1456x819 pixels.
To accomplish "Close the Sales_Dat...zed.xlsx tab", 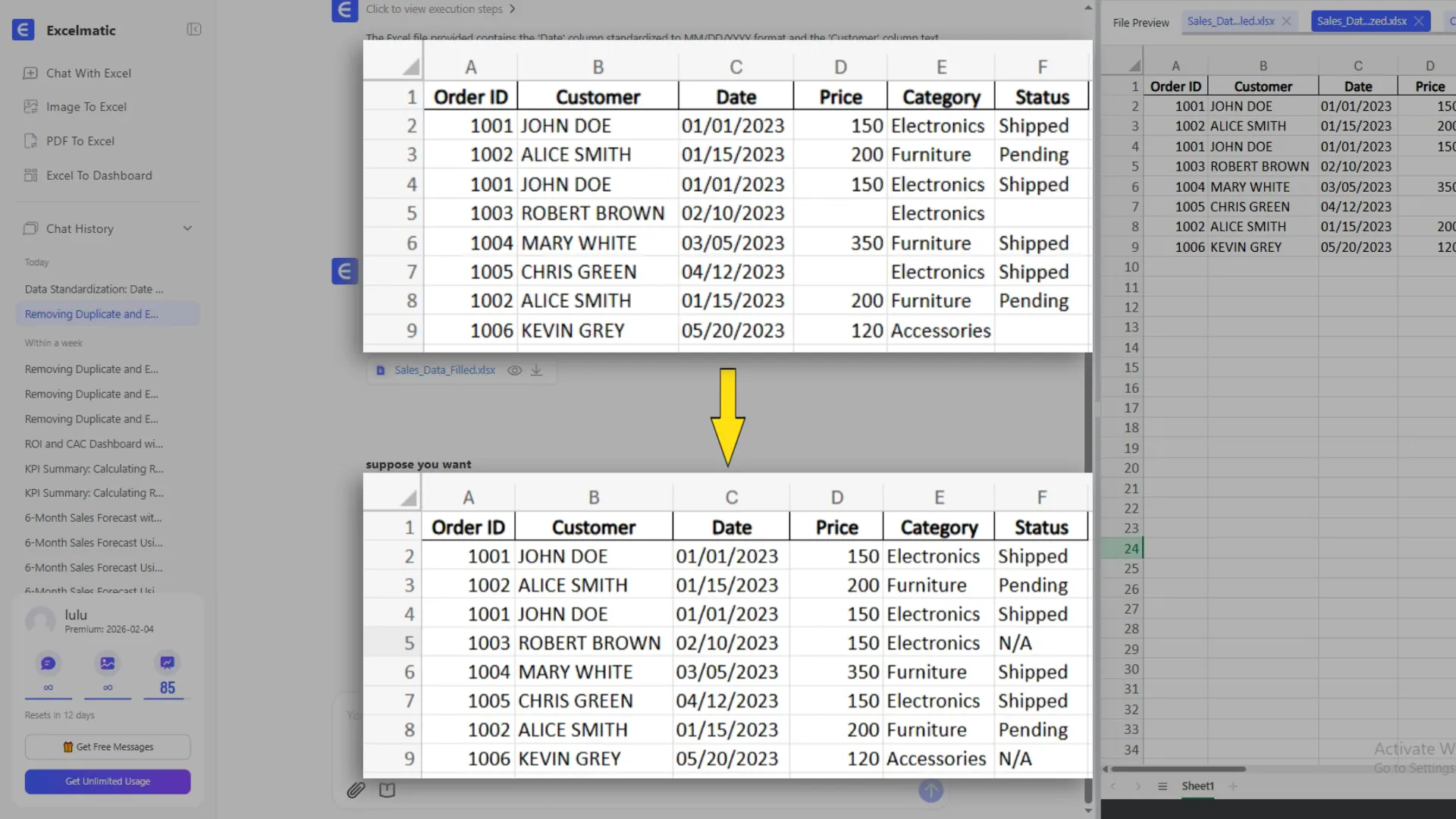I will [x=1418, y=21].
